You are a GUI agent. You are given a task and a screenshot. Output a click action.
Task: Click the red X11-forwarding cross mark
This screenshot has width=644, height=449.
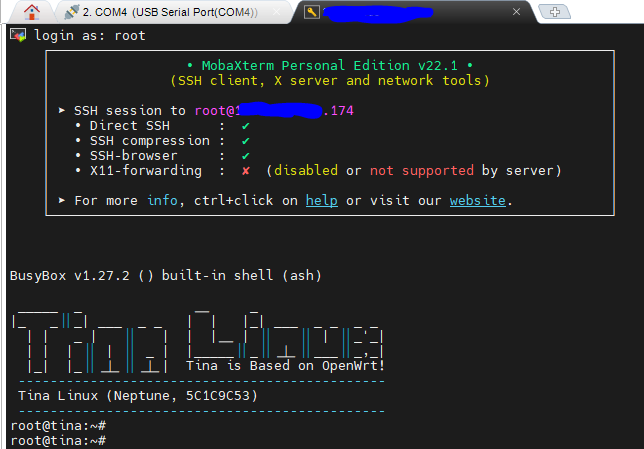pyautogui.click(x=246, y=170)
